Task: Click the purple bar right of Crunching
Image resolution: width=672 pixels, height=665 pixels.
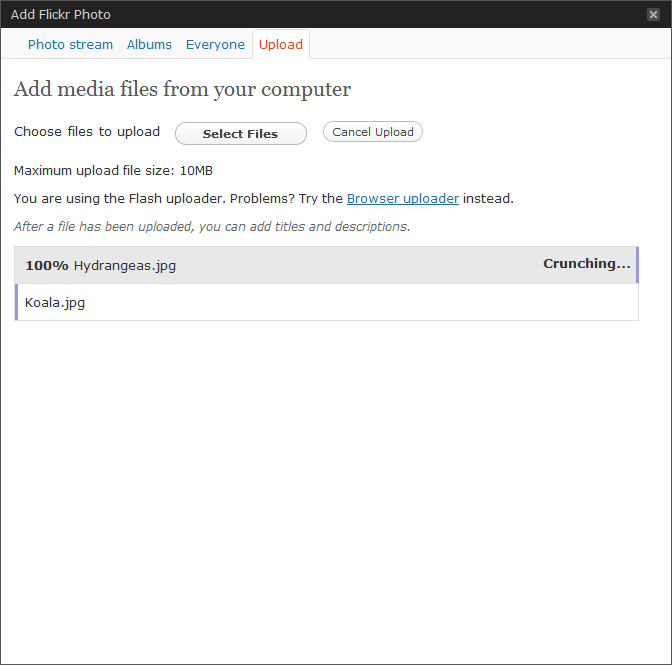Action: click(637, 265)
